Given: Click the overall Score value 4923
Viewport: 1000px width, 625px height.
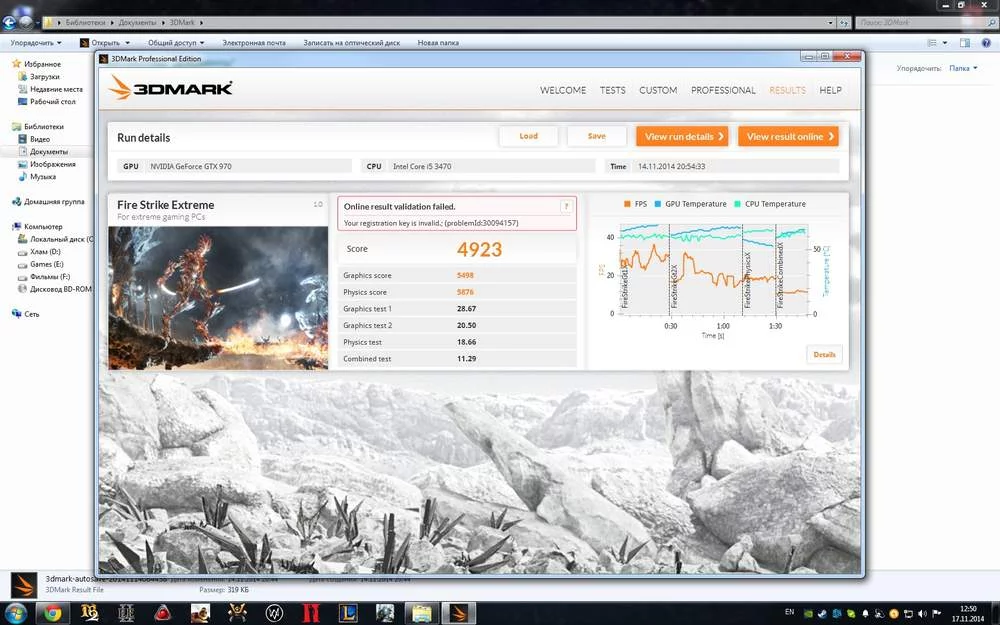Looking at the screenshot, I should (479, 249).
